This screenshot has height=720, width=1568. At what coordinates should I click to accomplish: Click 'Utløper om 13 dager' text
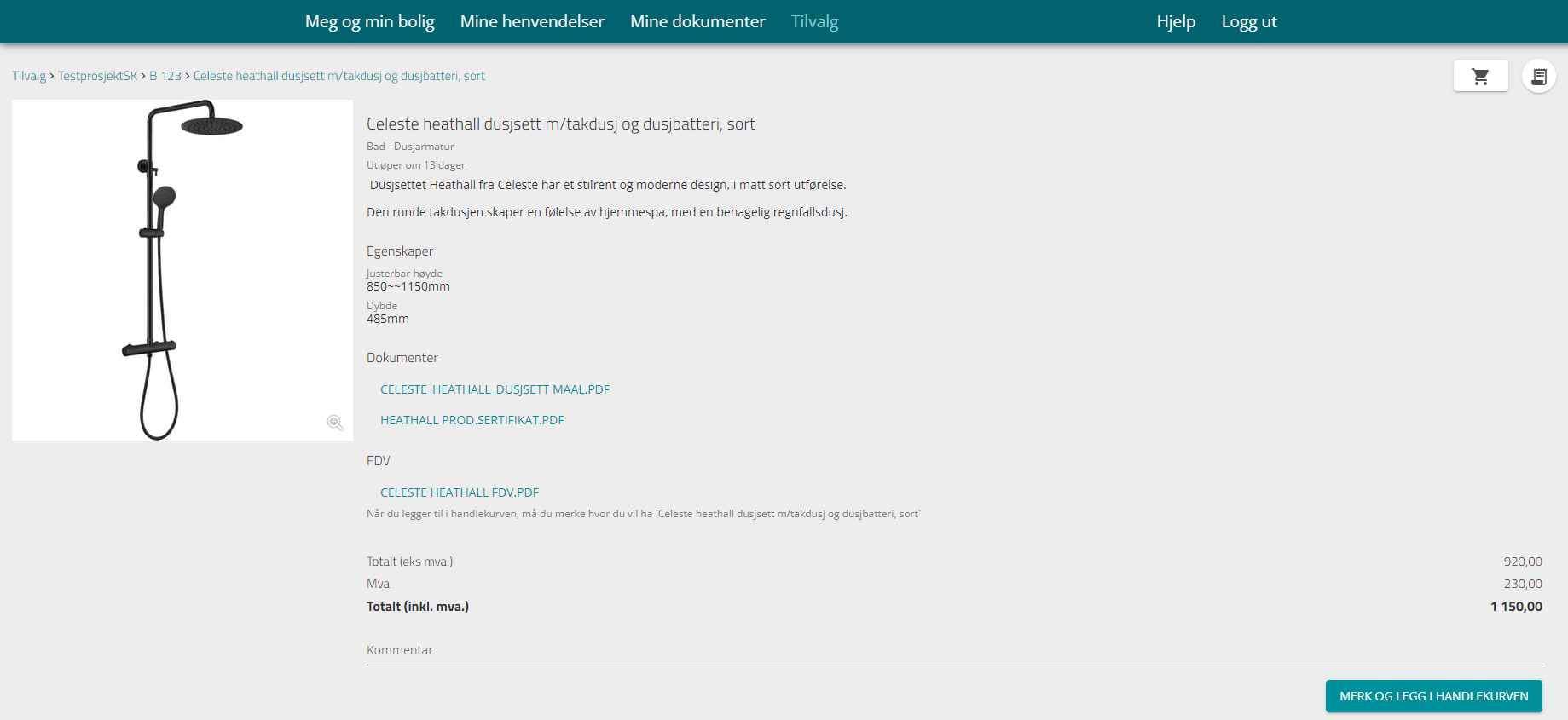(416, 165)
